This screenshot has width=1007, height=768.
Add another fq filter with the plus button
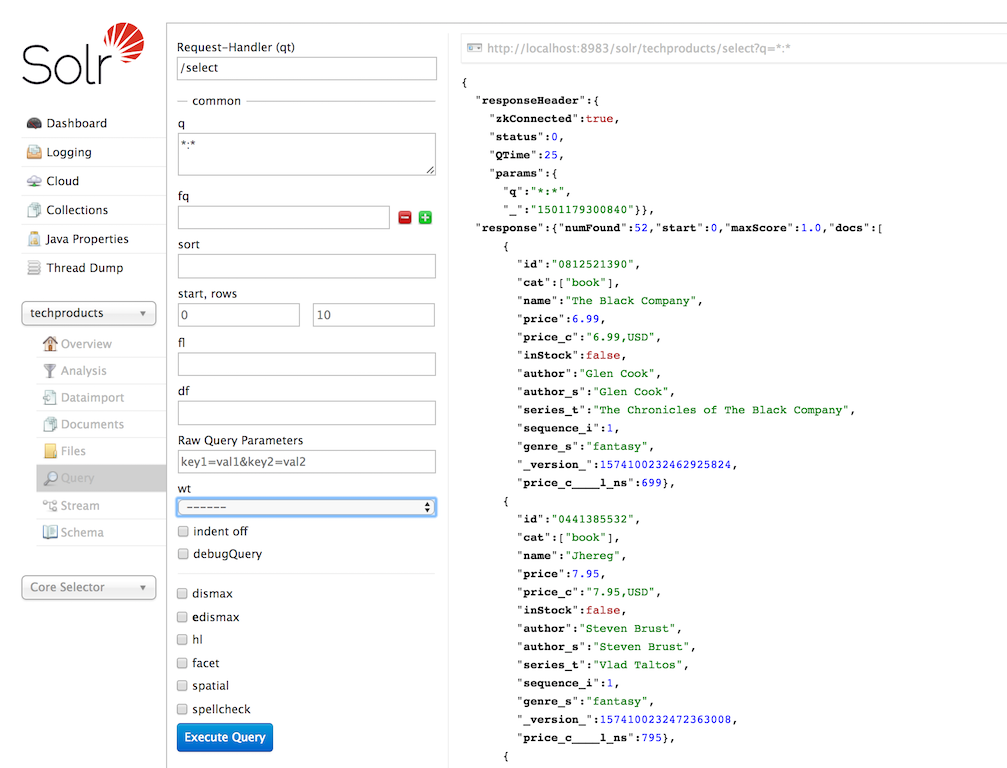(x=424, y=216)
